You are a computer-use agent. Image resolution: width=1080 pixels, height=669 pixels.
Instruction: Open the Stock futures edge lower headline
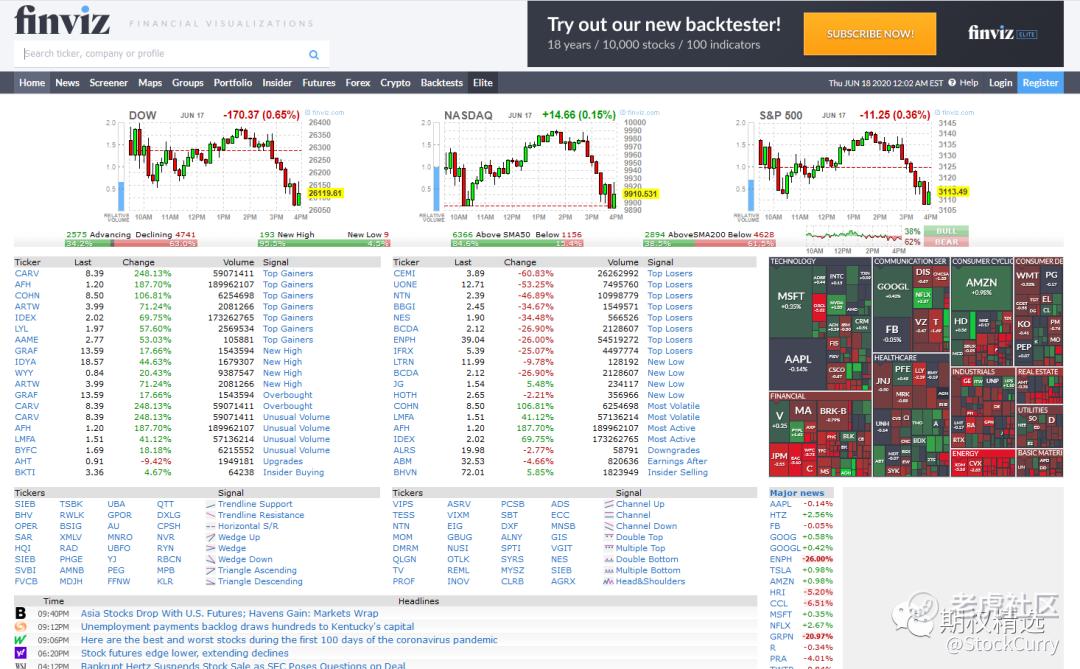(185, 653)
